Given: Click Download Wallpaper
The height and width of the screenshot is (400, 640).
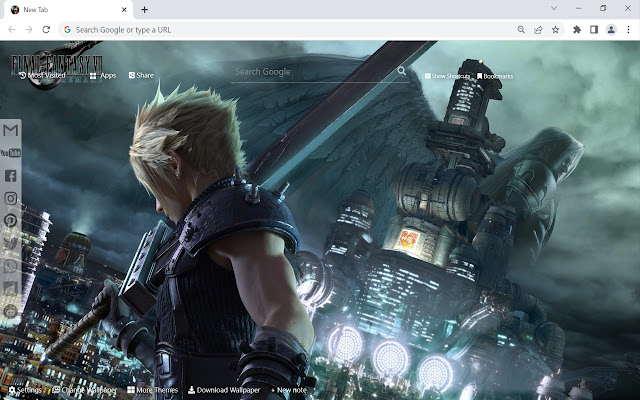Looking at the screenshot, I should point(224,390).
